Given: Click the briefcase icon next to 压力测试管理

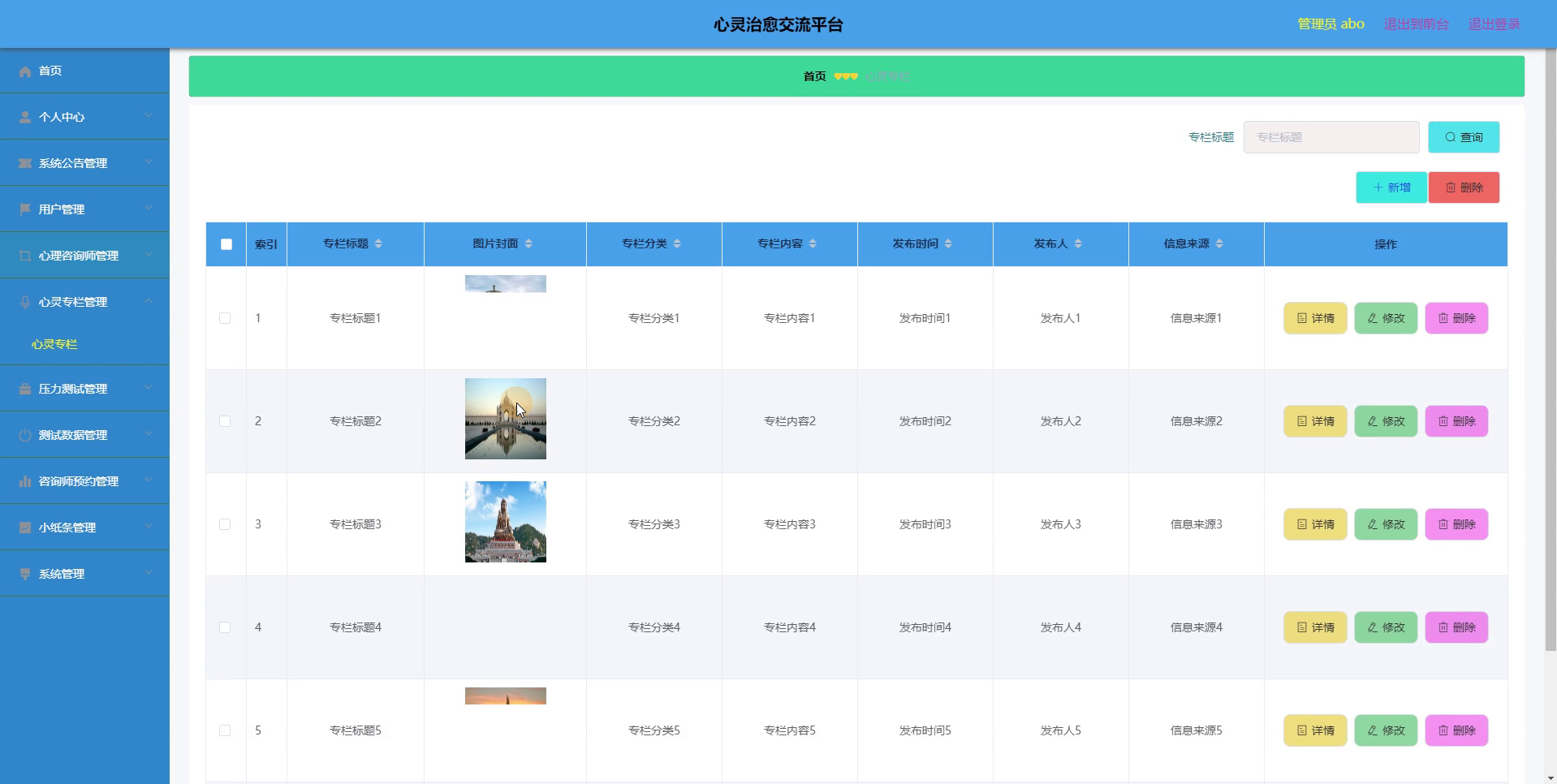Looking at the screenshot, I should pyautogui.click(x=25, y=390).
